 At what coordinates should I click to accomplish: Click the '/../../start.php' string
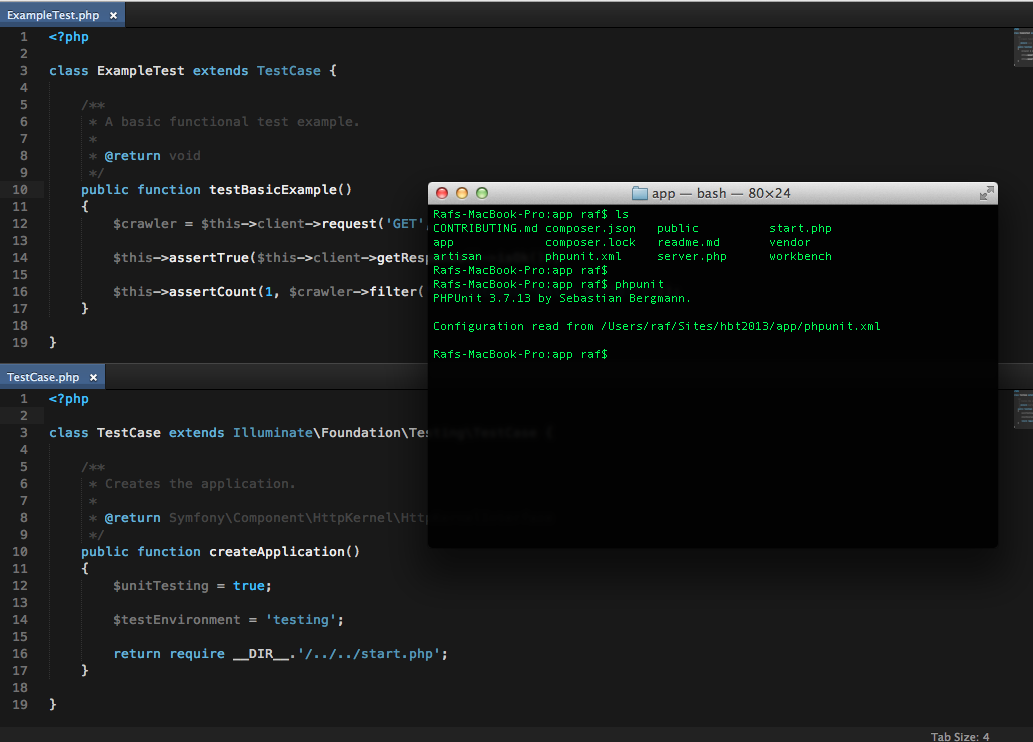pyautogui.click(x=368, y=654)
